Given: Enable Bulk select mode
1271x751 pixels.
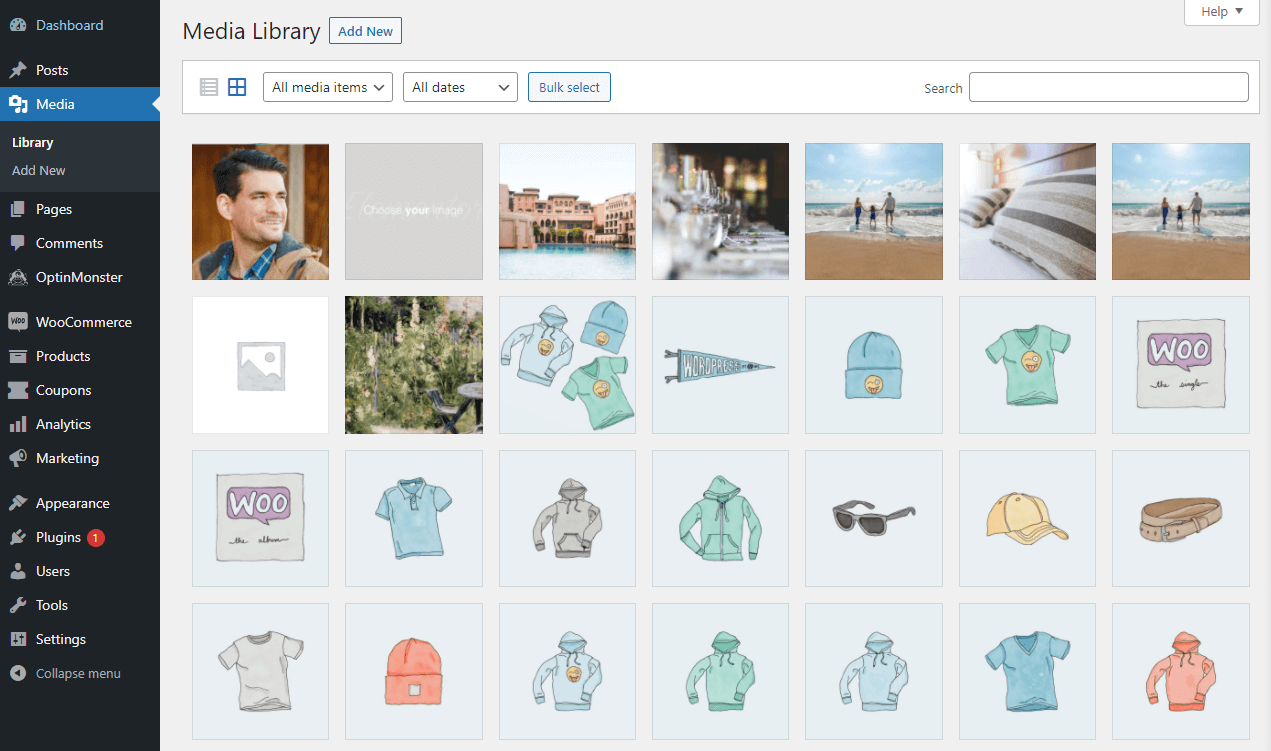Looking at the screenshot, I should 569,87.
